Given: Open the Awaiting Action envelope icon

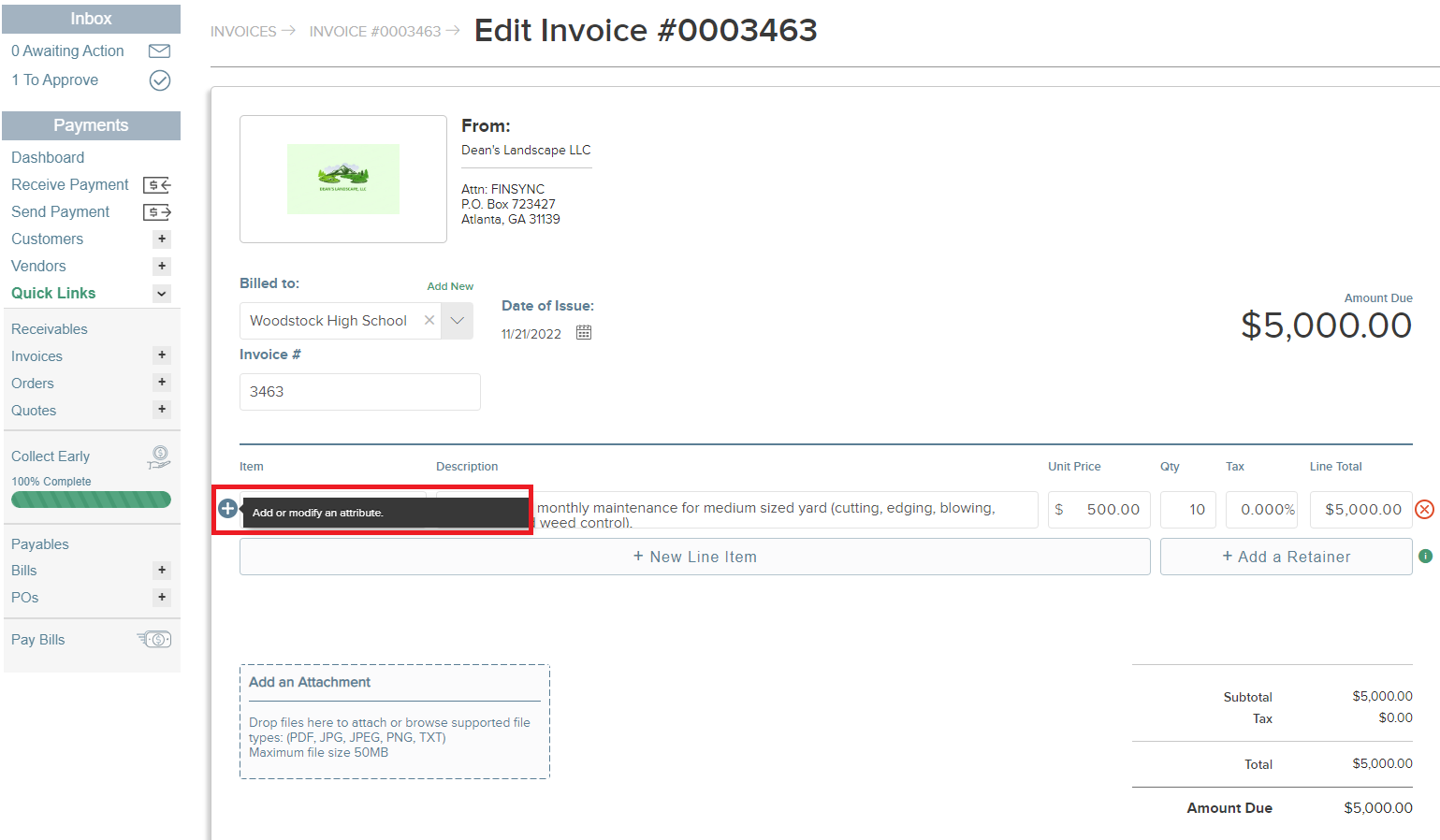Looking at the screenshot, I should [159, 51].
